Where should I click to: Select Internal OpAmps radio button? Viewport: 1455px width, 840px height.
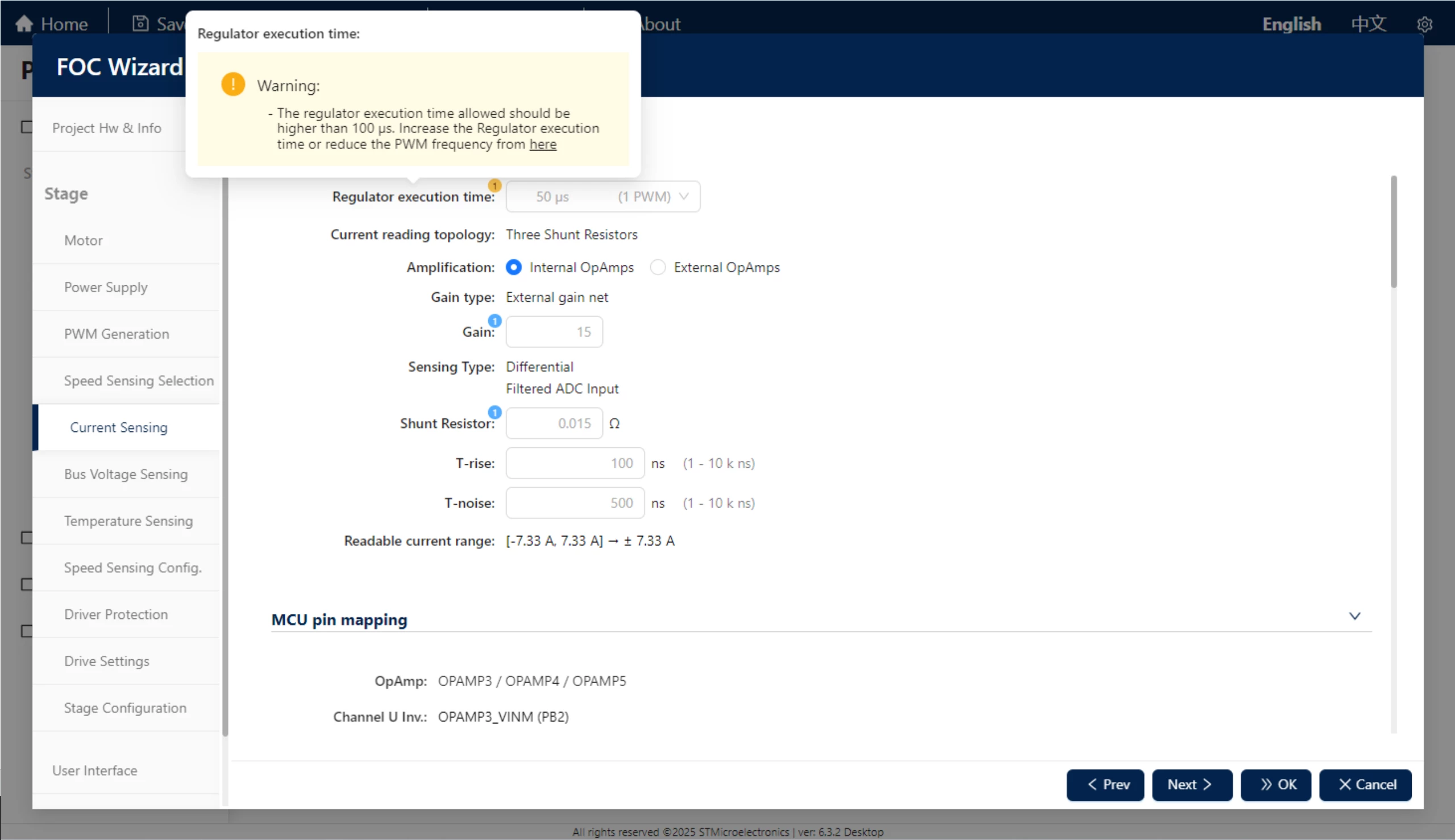point(513,267)
